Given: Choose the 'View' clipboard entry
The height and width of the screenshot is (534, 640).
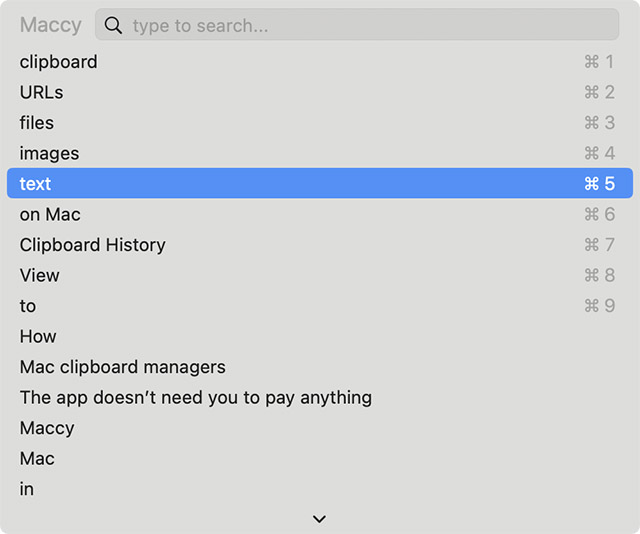Looking at the screenshot, I should click(40, 276).
